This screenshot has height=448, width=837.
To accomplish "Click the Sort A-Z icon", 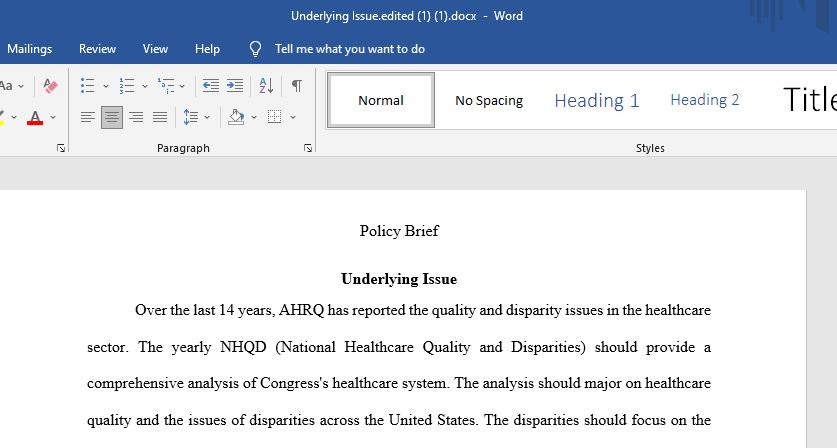I will [x=266, y=85].
